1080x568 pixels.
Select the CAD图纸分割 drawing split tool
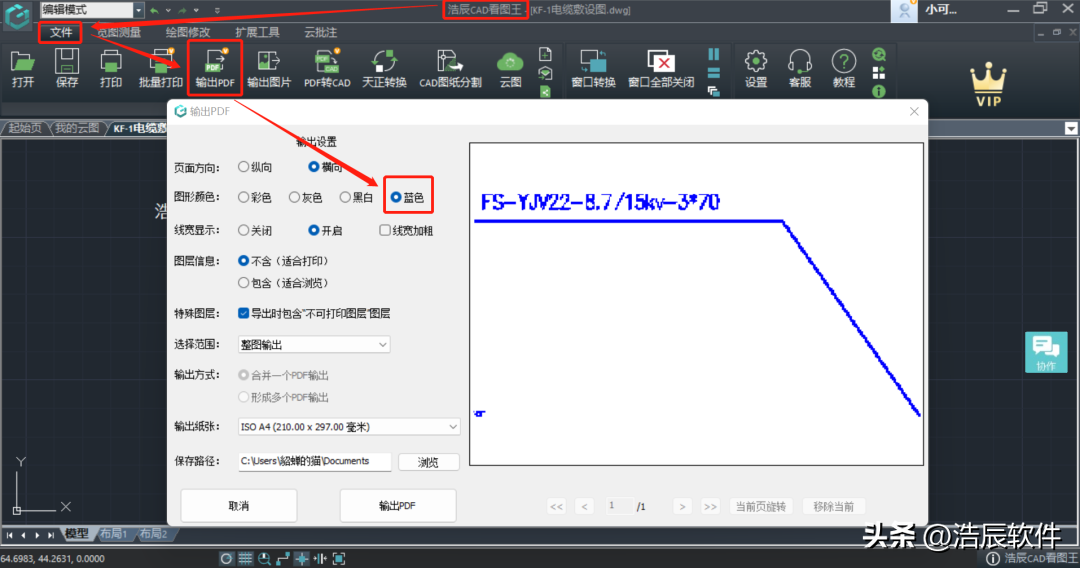point(450,68)
